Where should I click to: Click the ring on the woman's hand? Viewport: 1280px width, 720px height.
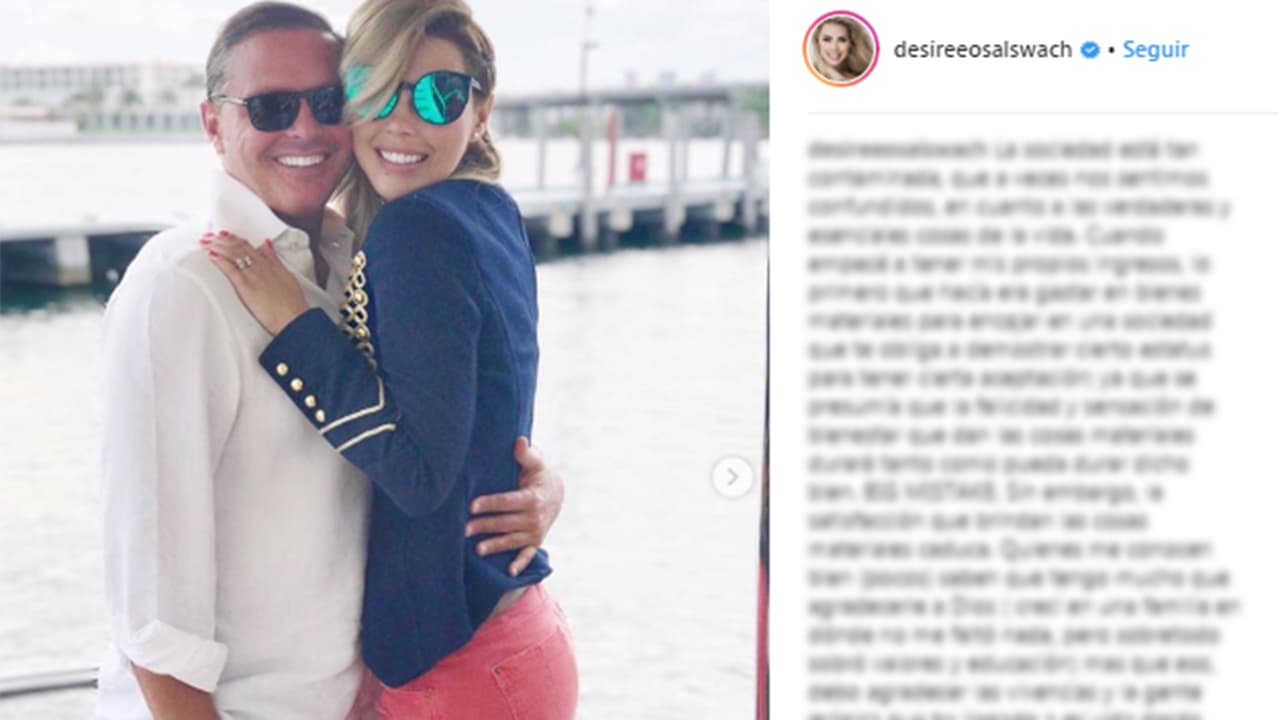click(243, 262)
